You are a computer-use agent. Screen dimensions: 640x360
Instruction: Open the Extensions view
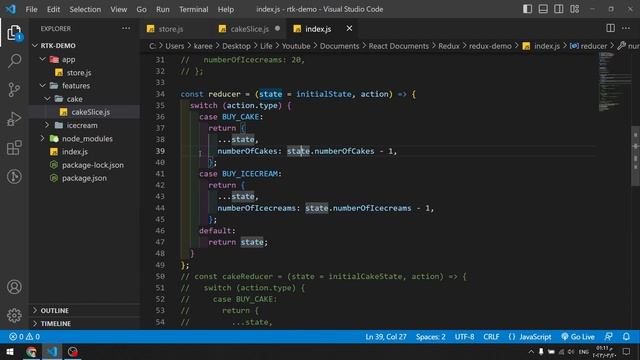[14, 148]
